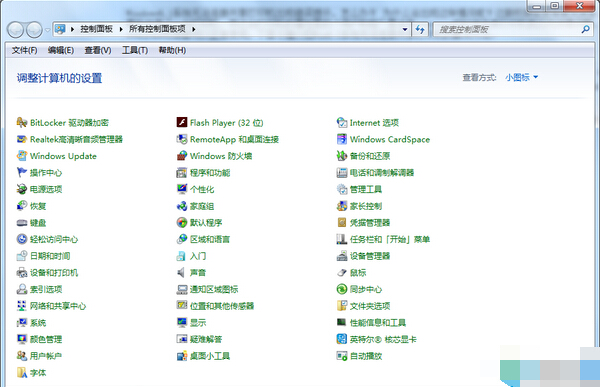
Task: Click the Flash Player (32 位) icon
Action: click(x=182, y=122)
